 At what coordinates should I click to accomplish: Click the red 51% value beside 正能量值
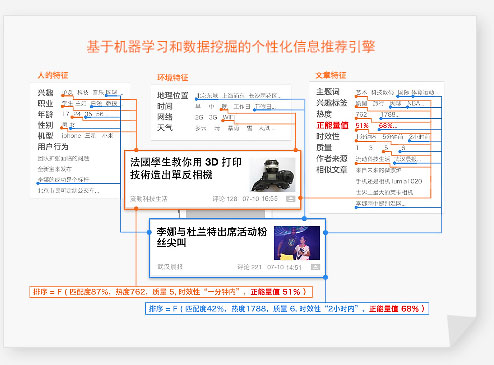click(x=362, y=126)
